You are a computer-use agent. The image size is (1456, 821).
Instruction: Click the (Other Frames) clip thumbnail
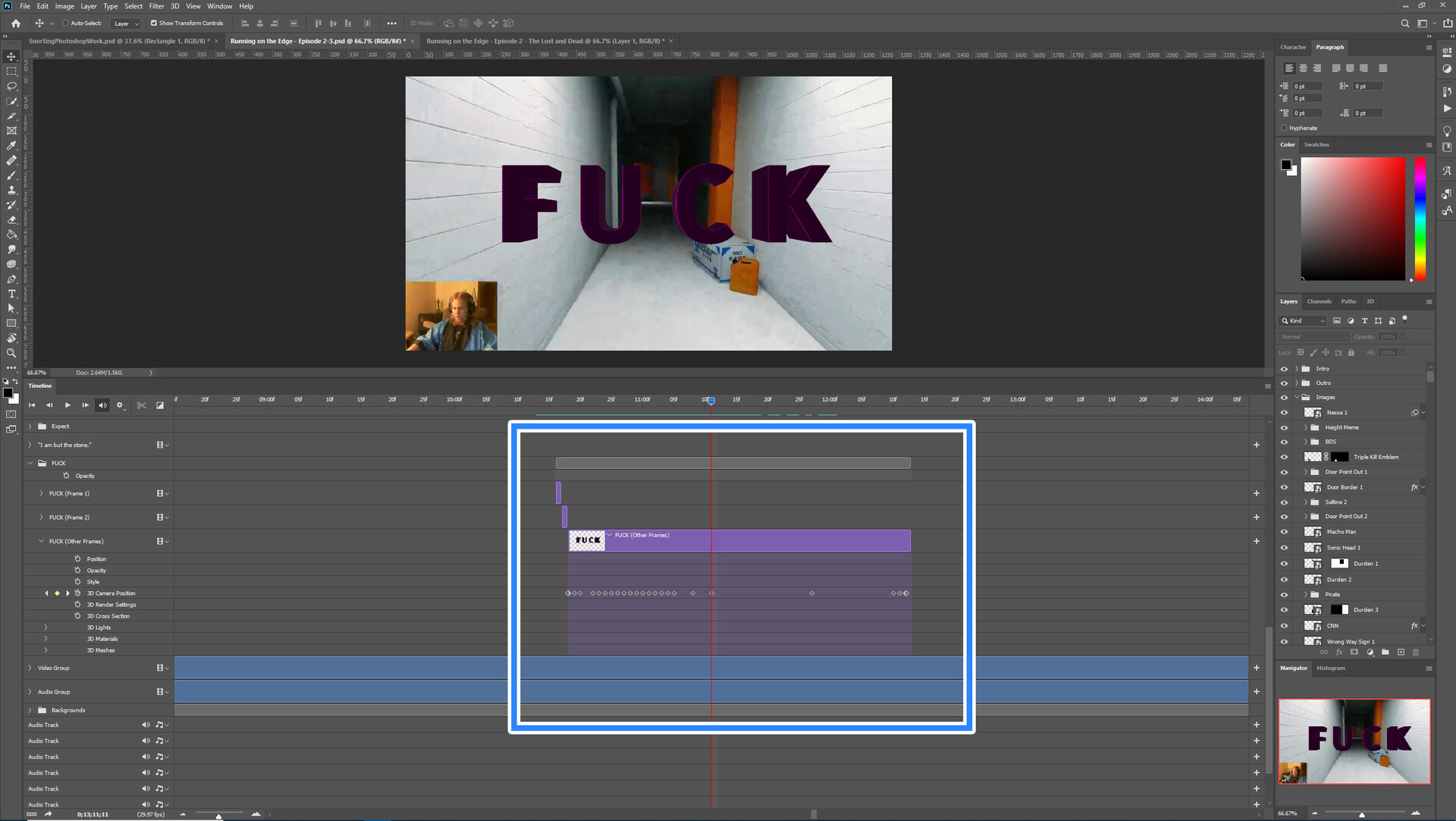click(x=587, y=540)
